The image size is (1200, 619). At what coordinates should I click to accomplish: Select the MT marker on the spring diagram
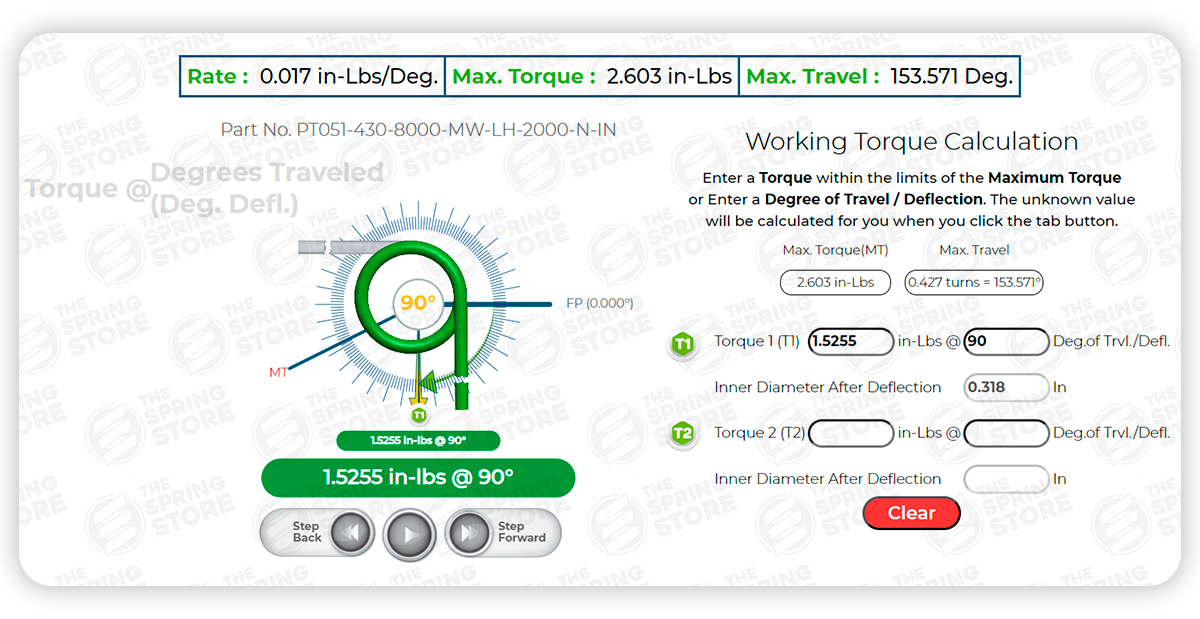point(280,370)
